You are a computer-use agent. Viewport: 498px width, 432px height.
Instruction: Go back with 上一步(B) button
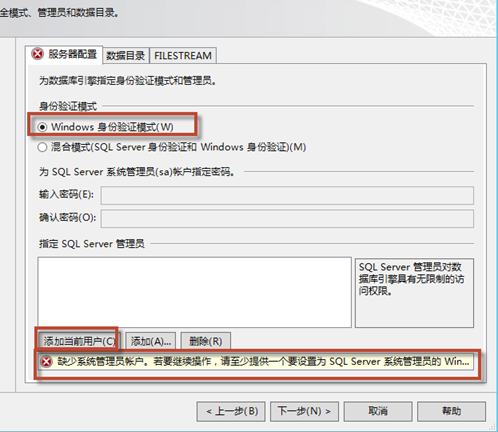point(231,411)
